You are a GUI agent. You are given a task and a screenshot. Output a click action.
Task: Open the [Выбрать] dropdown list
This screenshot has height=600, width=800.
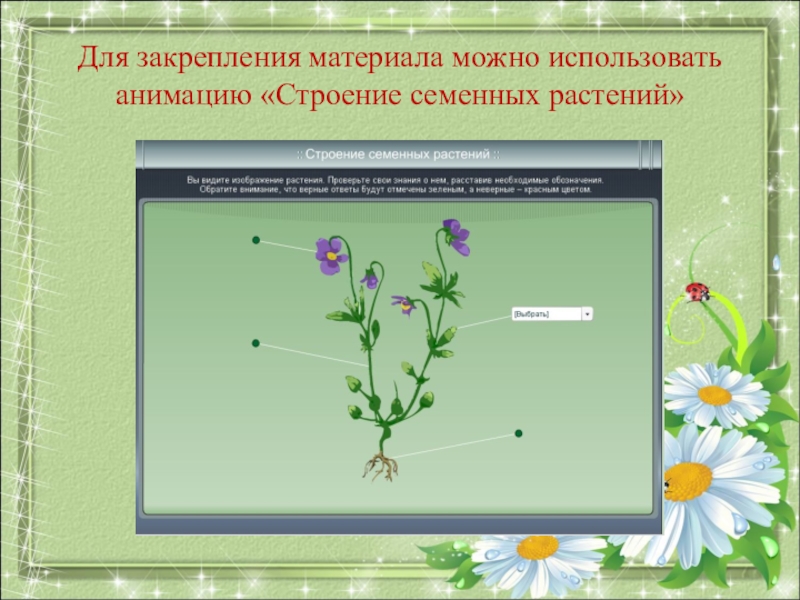click(x=545, y=314)
